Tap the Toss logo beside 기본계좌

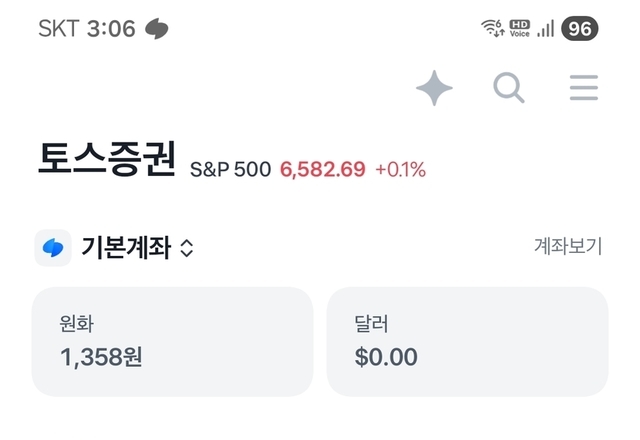point(52,248)
